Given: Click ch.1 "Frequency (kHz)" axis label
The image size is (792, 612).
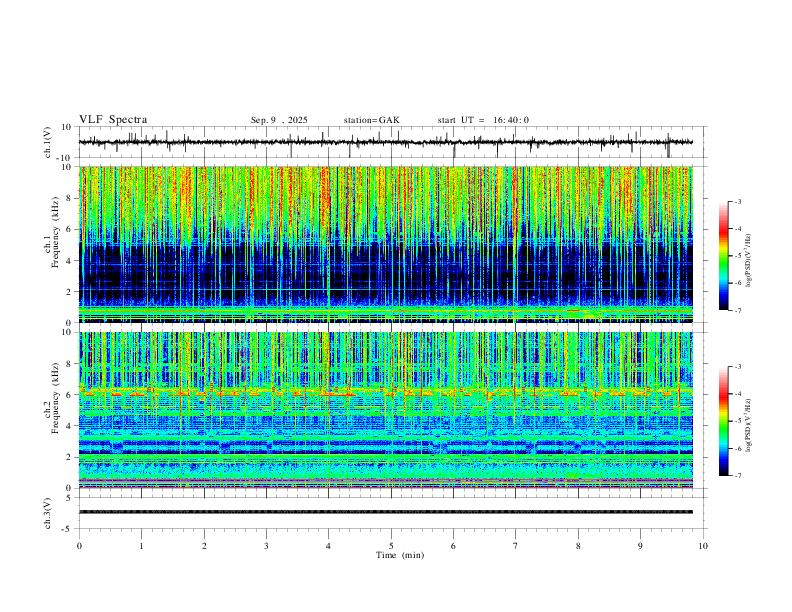Looking at the screenshot, I should click(x=53, y=233).
